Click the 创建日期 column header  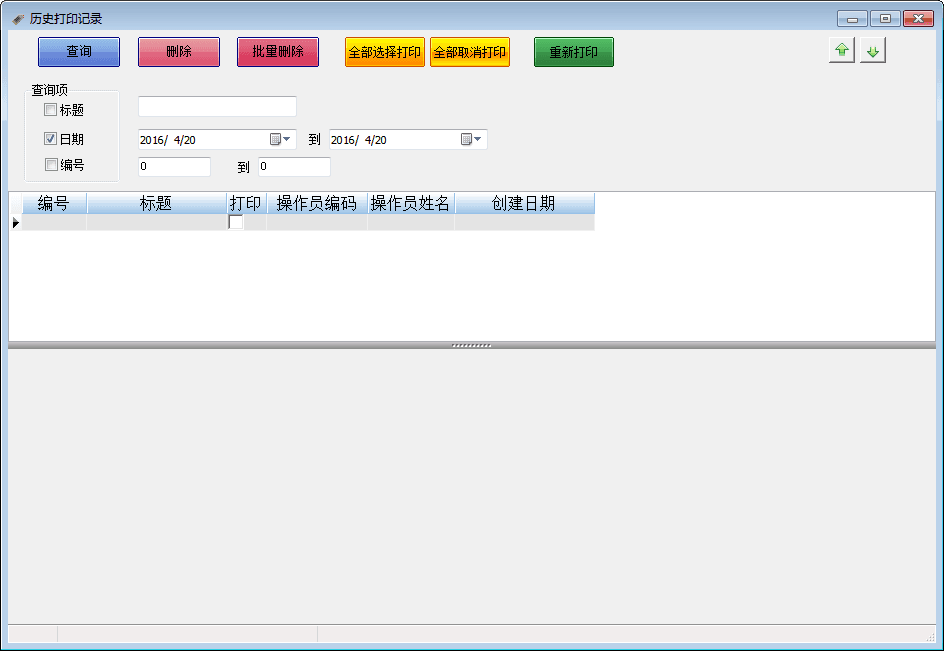(x=523, y=203)
